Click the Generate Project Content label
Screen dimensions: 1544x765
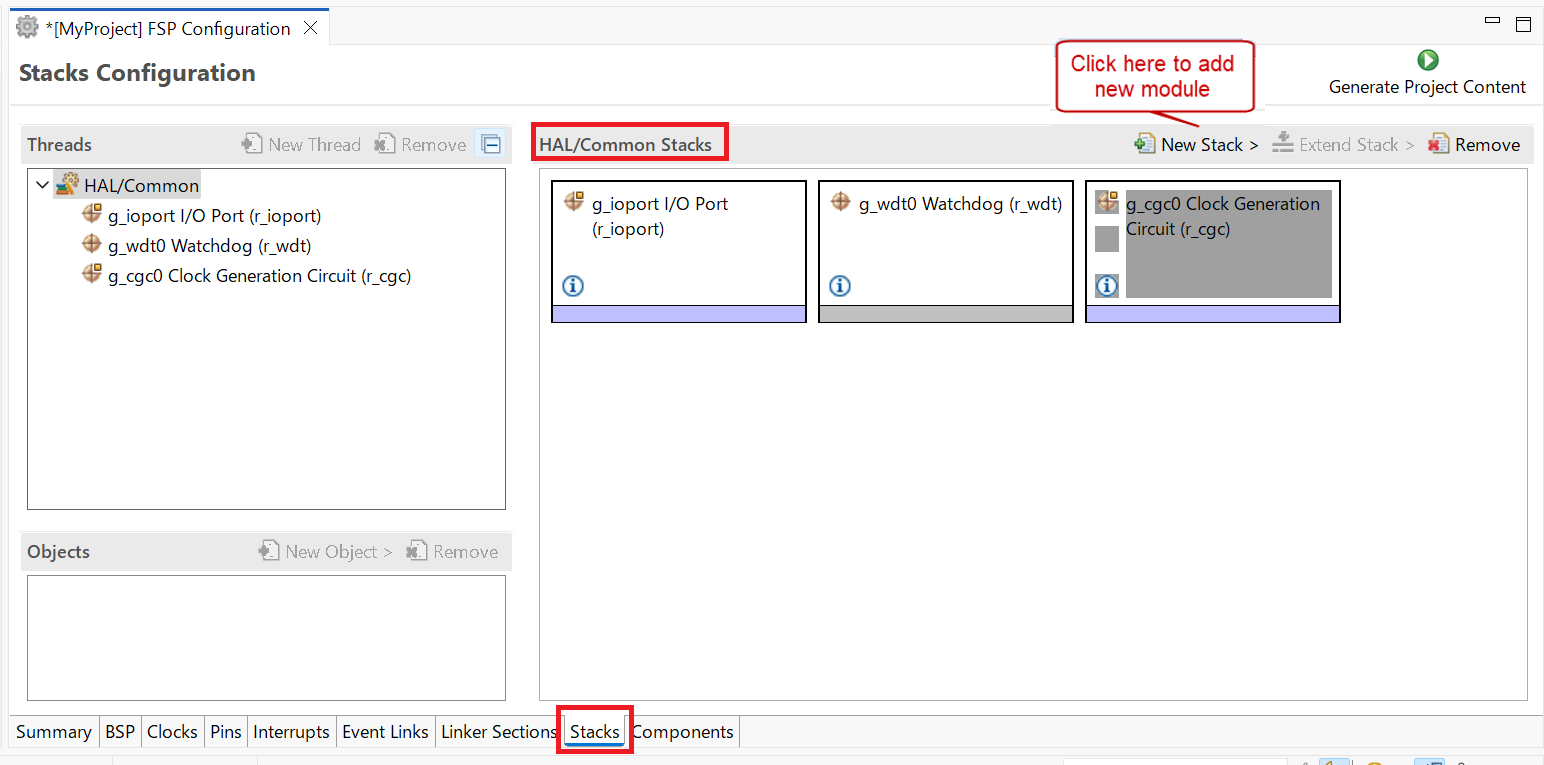[x=1427, y=87]
